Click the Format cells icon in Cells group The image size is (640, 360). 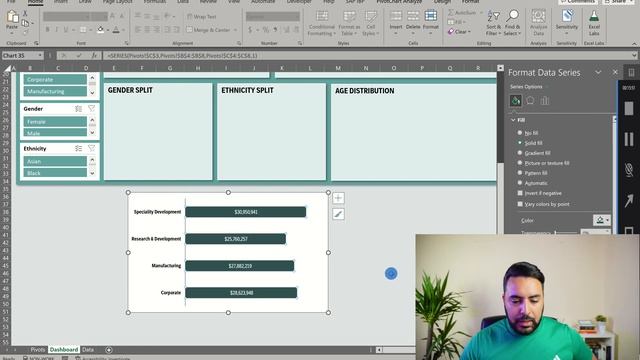tap(430, 16)
